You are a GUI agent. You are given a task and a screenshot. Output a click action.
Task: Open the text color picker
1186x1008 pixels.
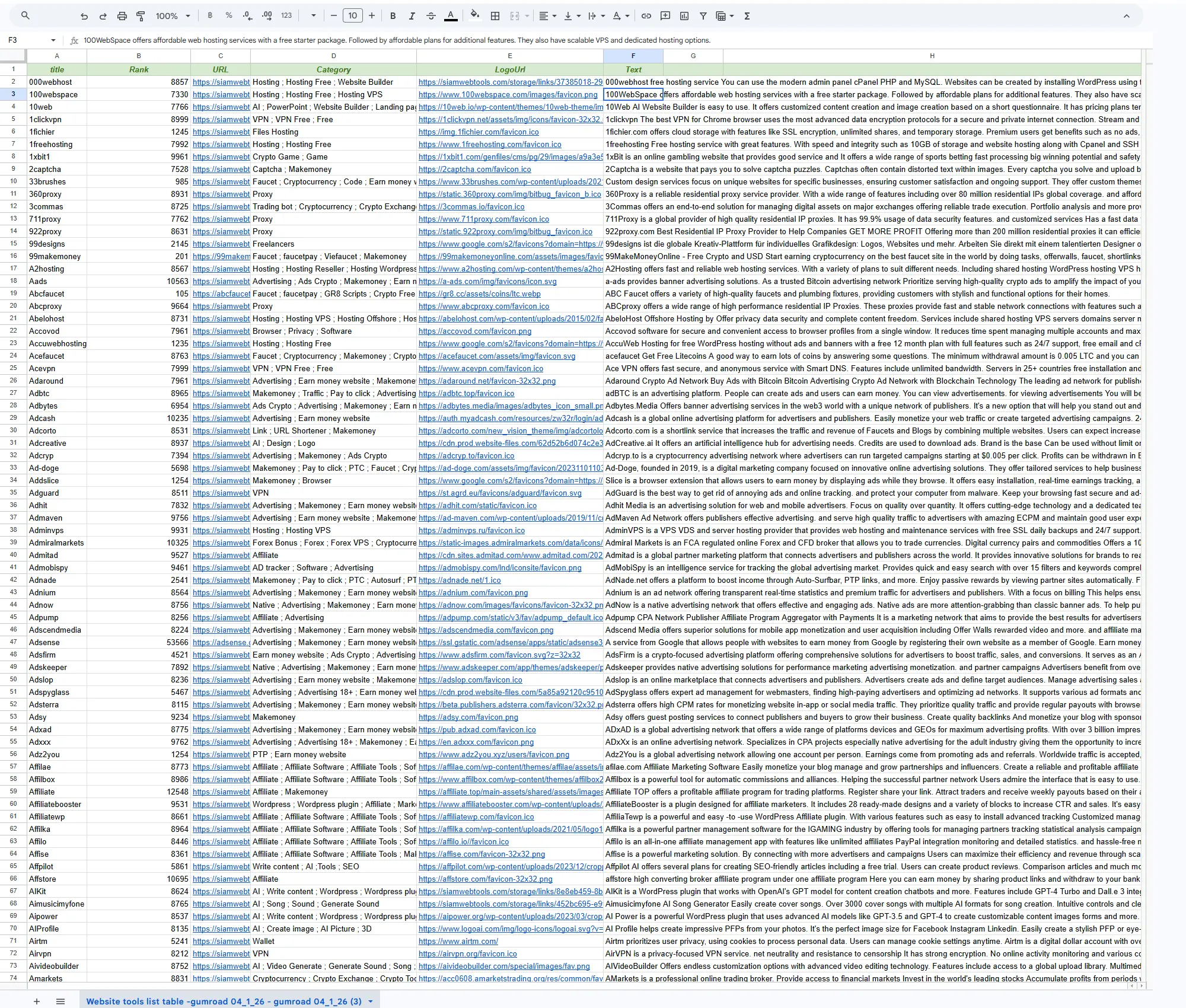click(451, 16)
